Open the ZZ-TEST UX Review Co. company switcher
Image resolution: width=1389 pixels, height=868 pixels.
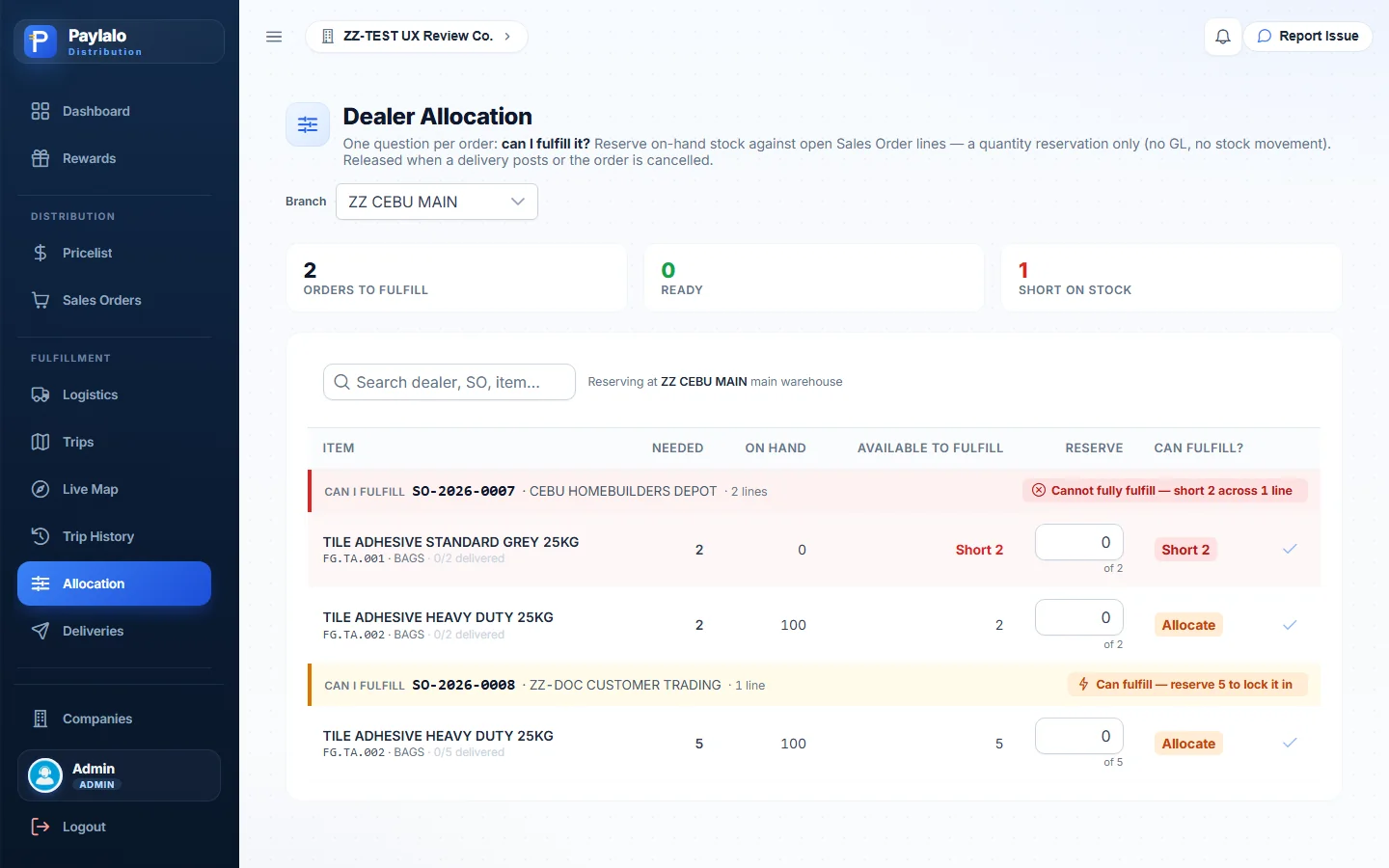pos(417,37)
